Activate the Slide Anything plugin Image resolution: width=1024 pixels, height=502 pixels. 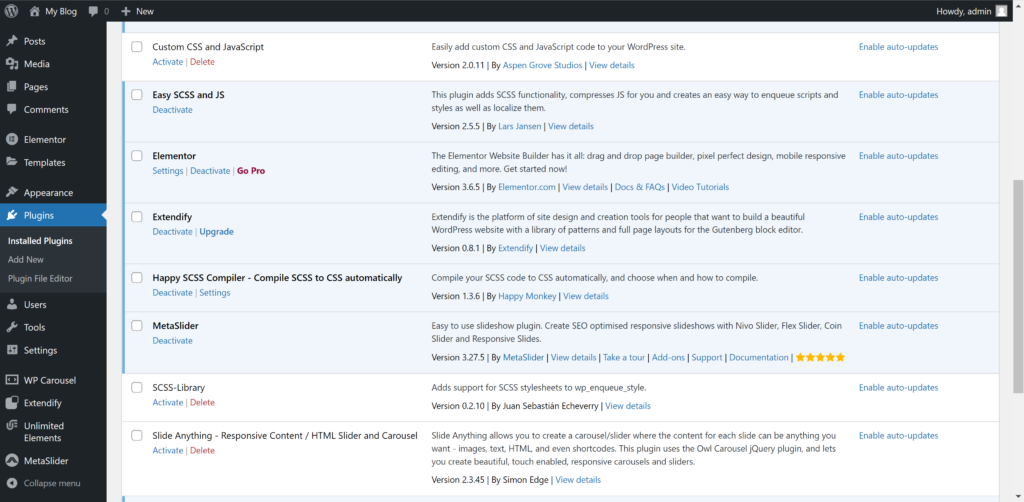(168, 450)
